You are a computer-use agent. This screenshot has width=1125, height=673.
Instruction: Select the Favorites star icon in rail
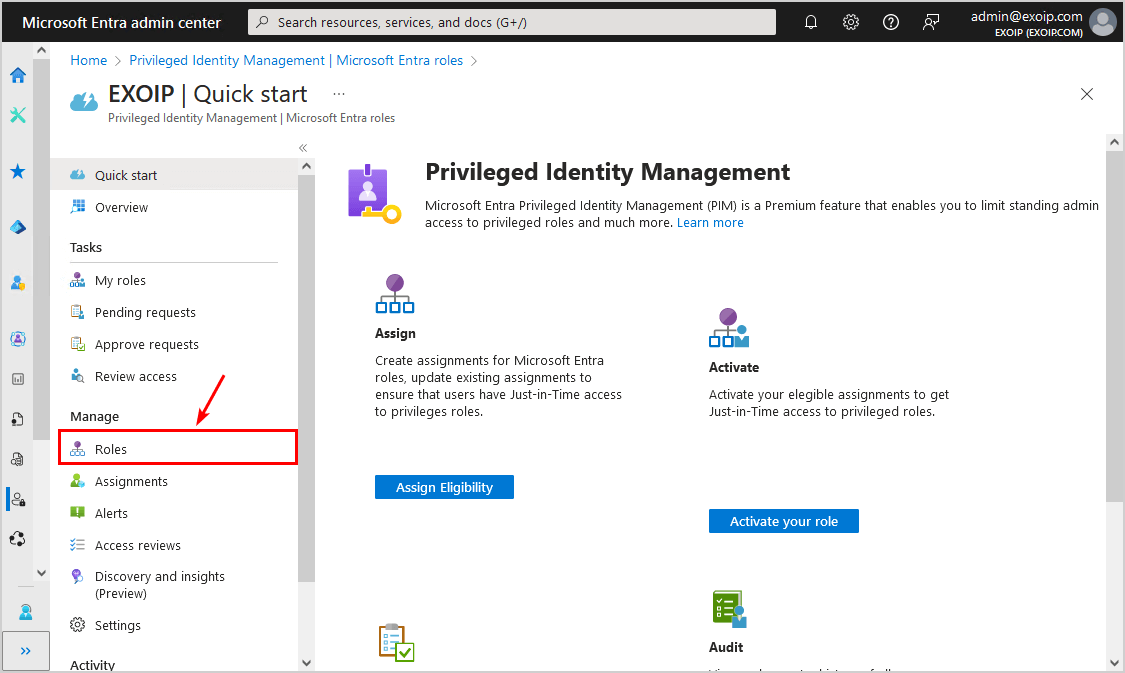[x=18, y=172]
